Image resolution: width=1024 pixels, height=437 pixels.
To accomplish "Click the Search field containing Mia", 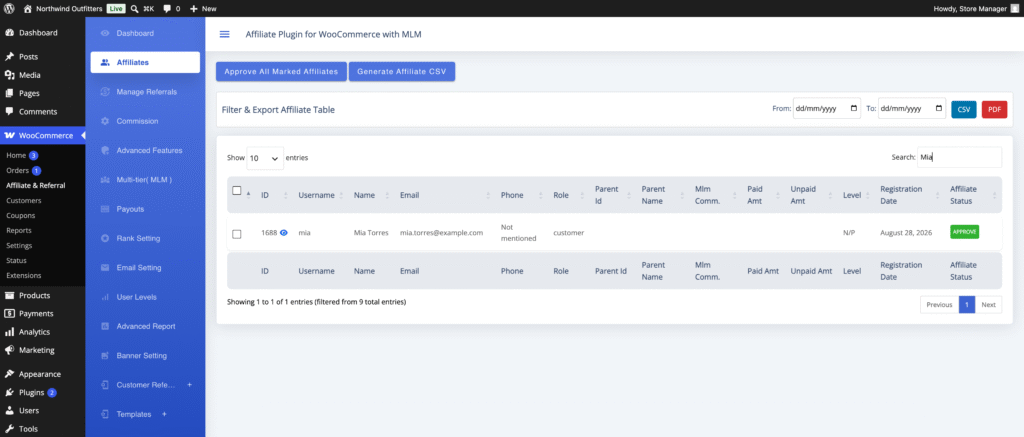I will coord(959,157).
